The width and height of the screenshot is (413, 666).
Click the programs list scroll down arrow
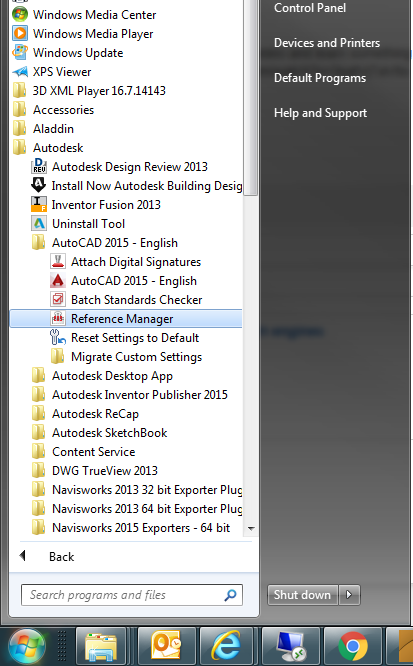coord(251,529)
